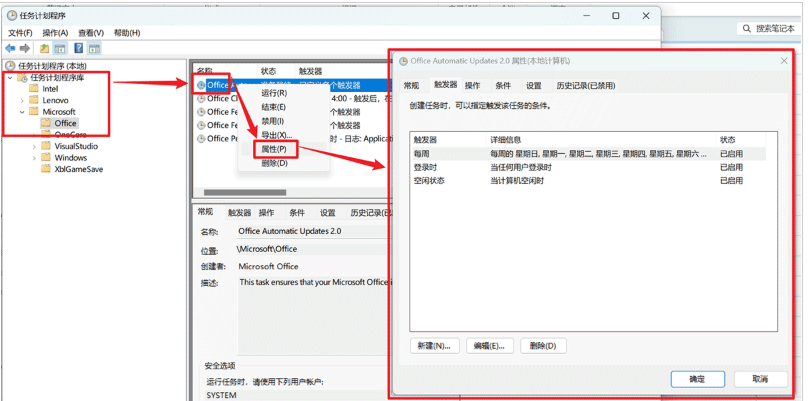Switch to 常规 tab in properties dialog

click(411, 85)
